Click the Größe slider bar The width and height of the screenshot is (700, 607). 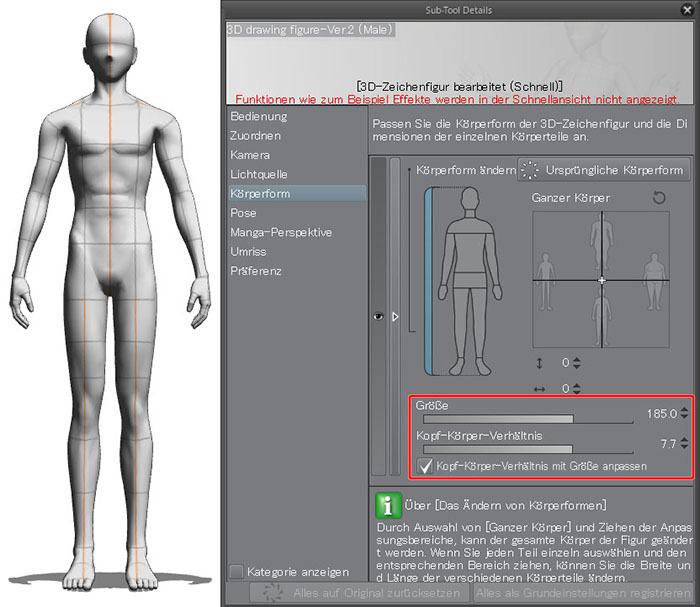tap(528, 419)
